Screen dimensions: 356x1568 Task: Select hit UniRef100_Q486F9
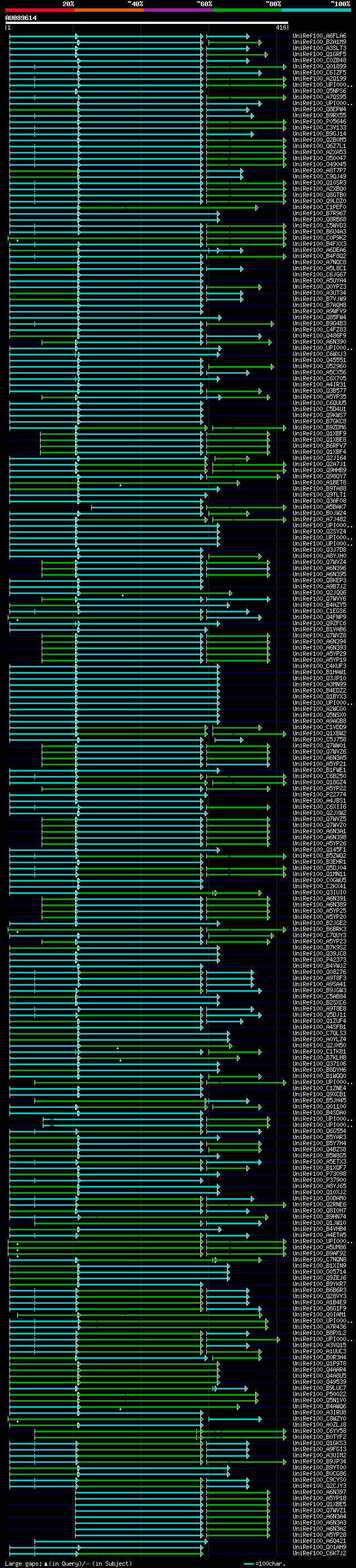coord(319,336)
